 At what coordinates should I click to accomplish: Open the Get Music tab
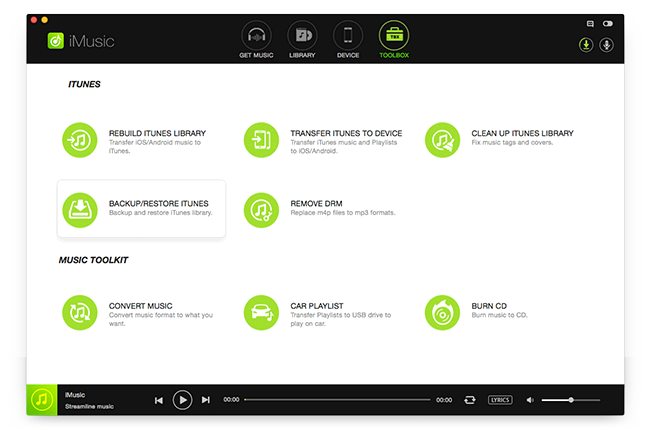point(256,40)
